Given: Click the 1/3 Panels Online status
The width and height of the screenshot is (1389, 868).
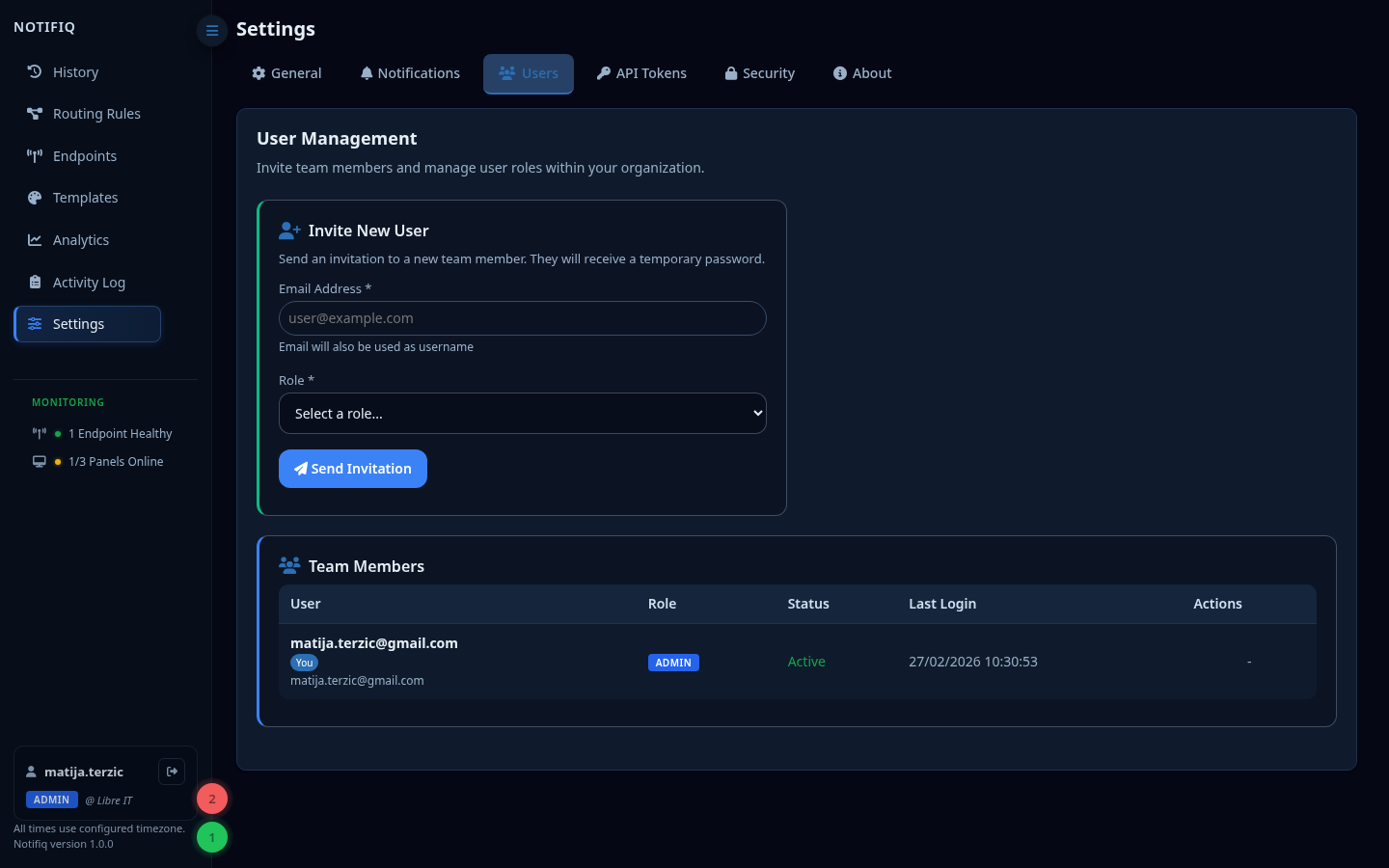Looking at the screenshot, I should pos(116,462).
